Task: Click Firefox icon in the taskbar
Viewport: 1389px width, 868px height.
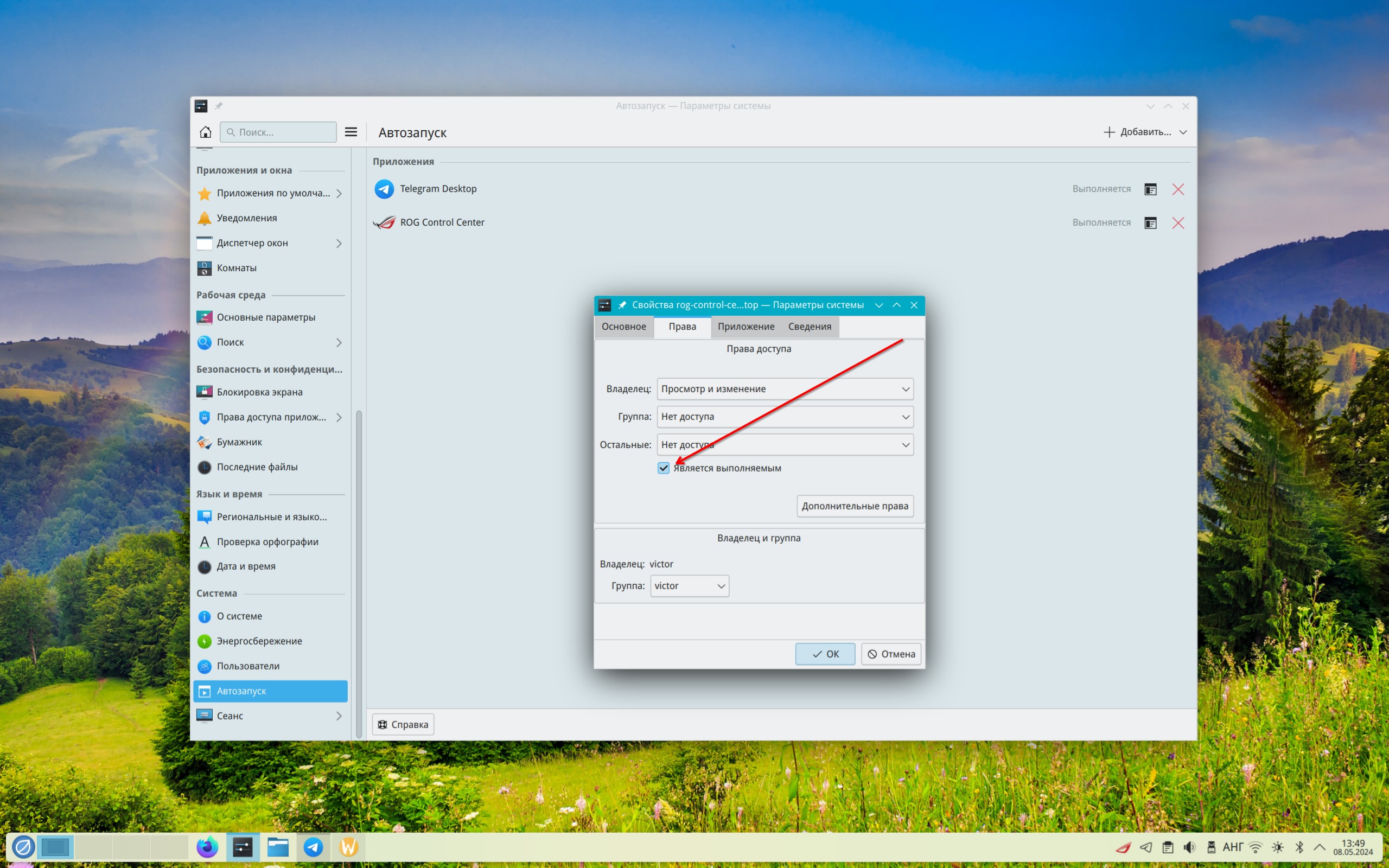Action: click(207, 847)
